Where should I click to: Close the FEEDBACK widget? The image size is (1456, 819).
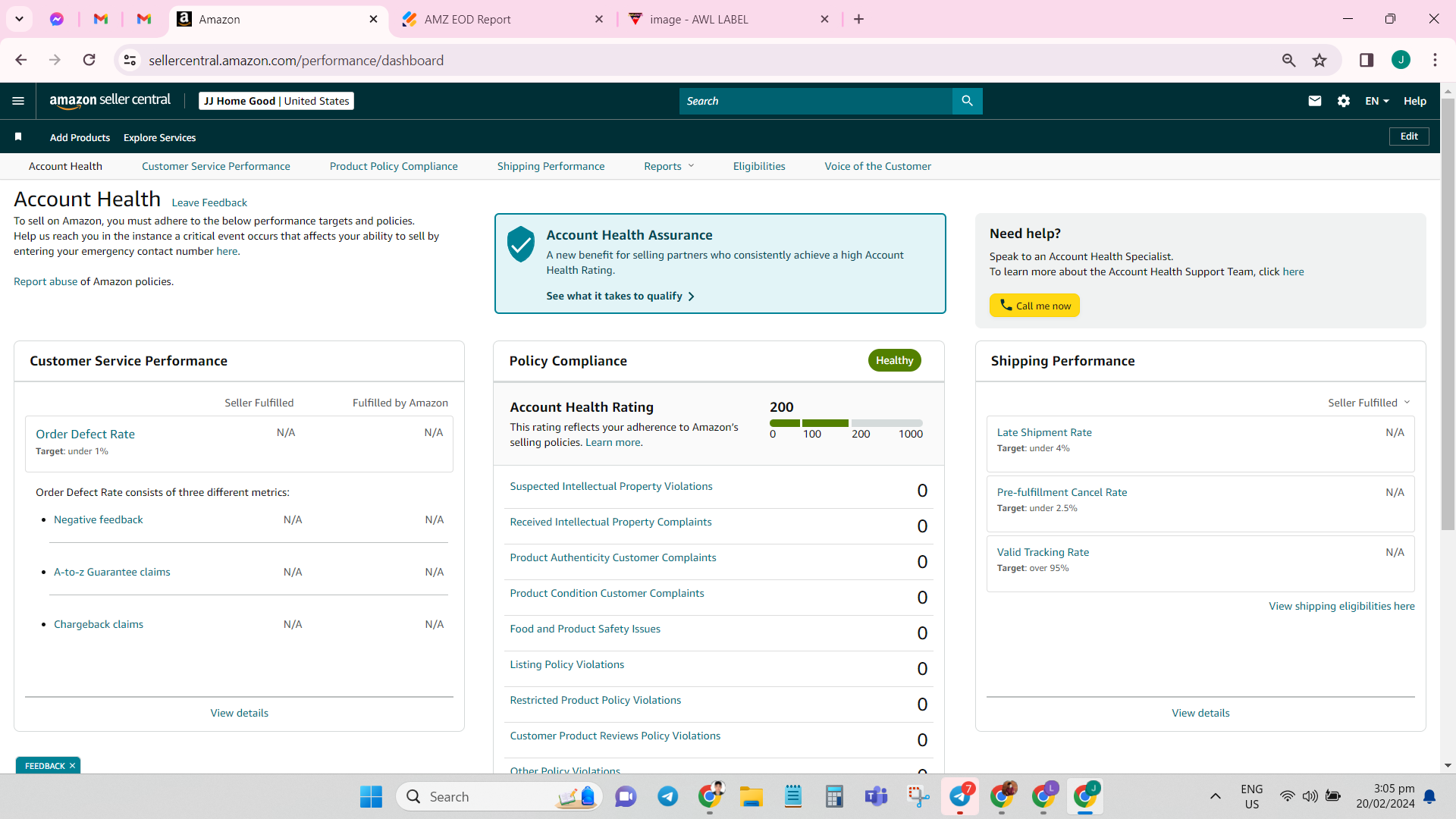pyautogui.click(x=73, y=766)
